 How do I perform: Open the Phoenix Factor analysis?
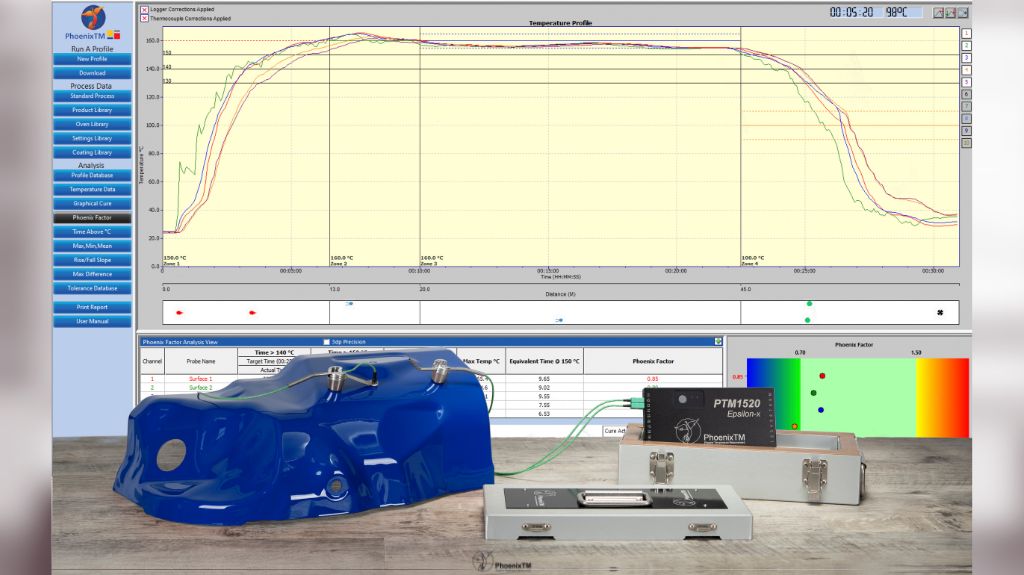pos(92,217)
